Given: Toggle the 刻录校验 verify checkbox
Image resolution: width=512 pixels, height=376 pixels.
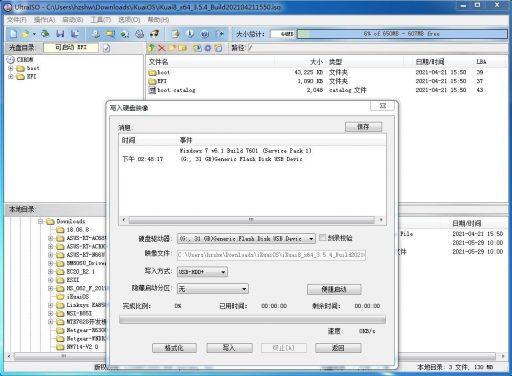Looking at the screenshot, I should pos(322,238).
